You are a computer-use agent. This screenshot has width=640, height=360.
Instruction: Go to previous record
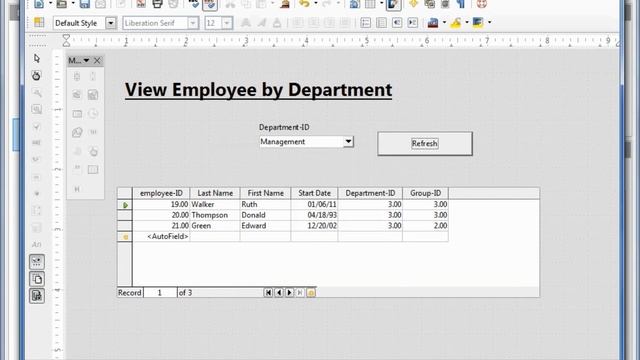(x=279, y=293)
